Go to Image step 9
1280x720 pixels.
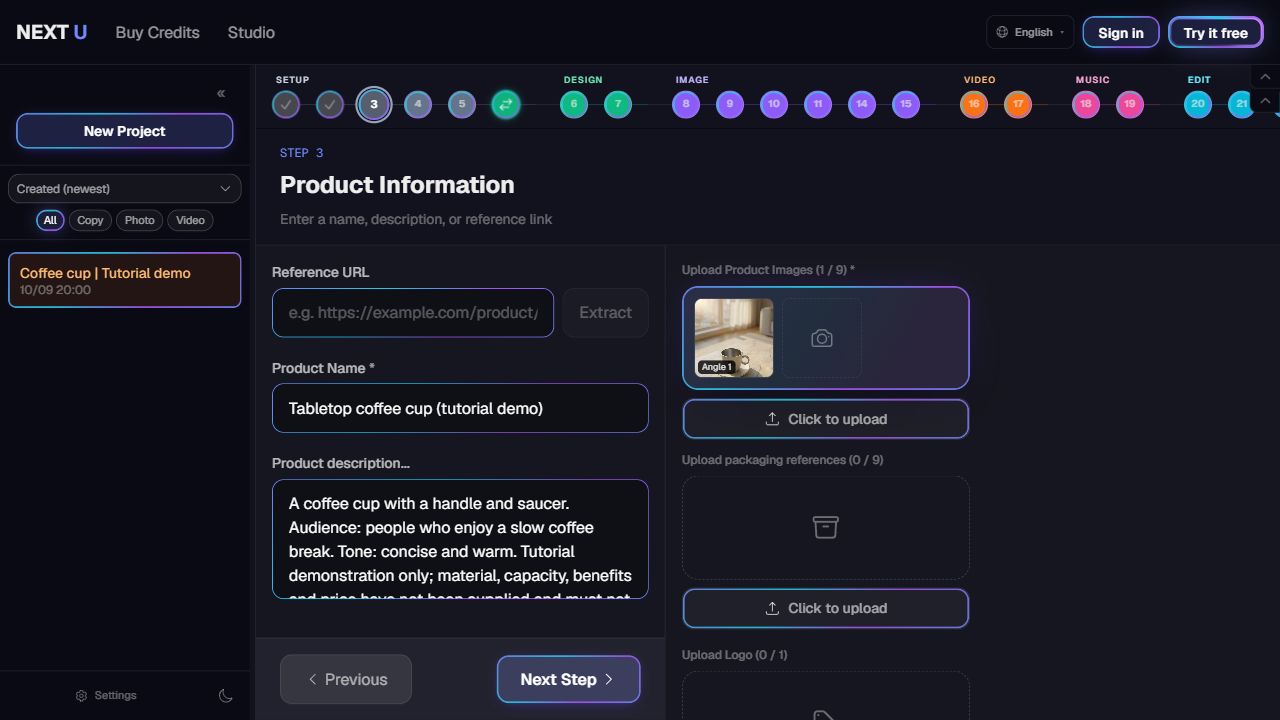(730, 104)
